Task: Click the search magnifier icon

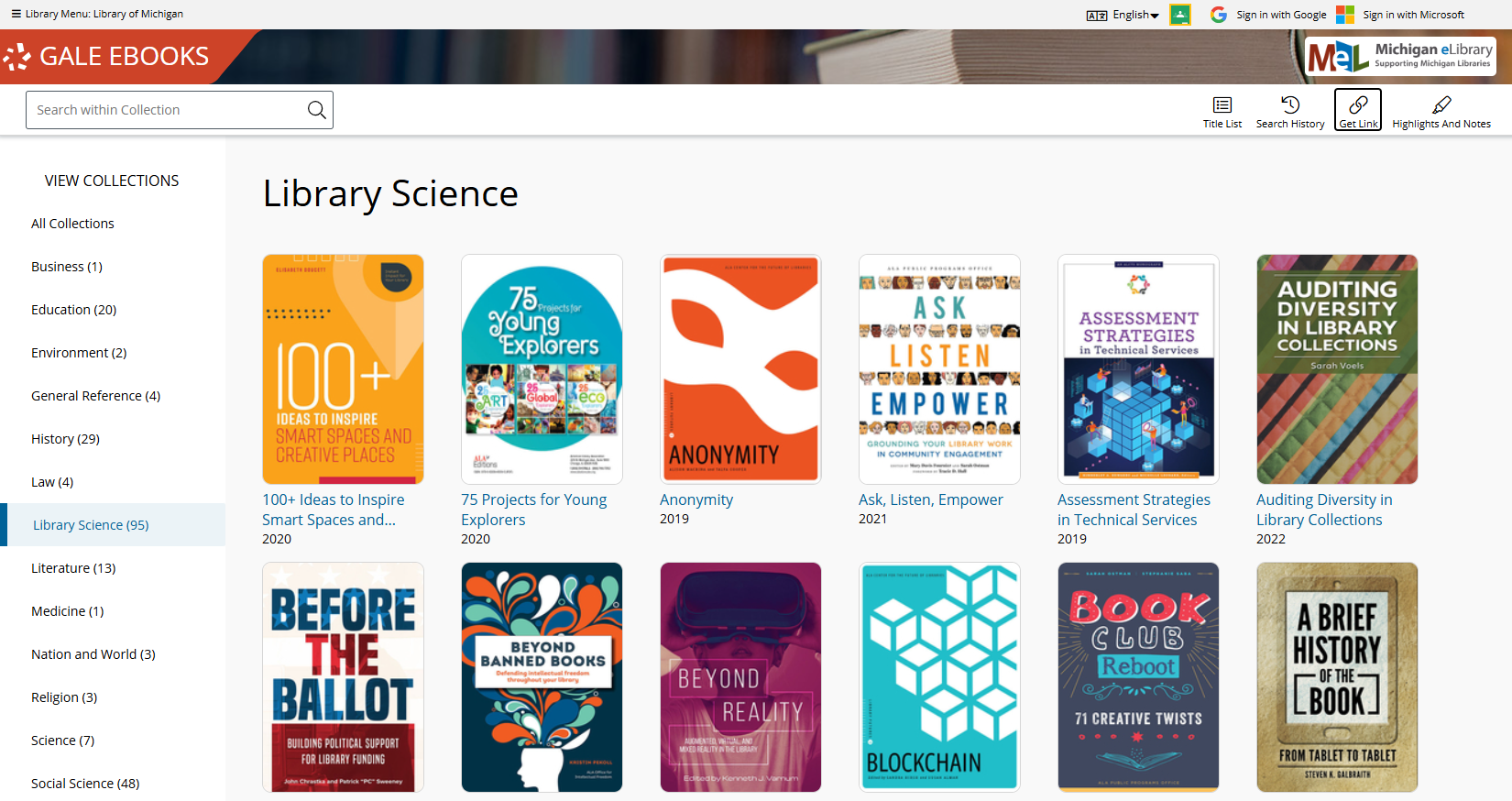Action: 316,110
